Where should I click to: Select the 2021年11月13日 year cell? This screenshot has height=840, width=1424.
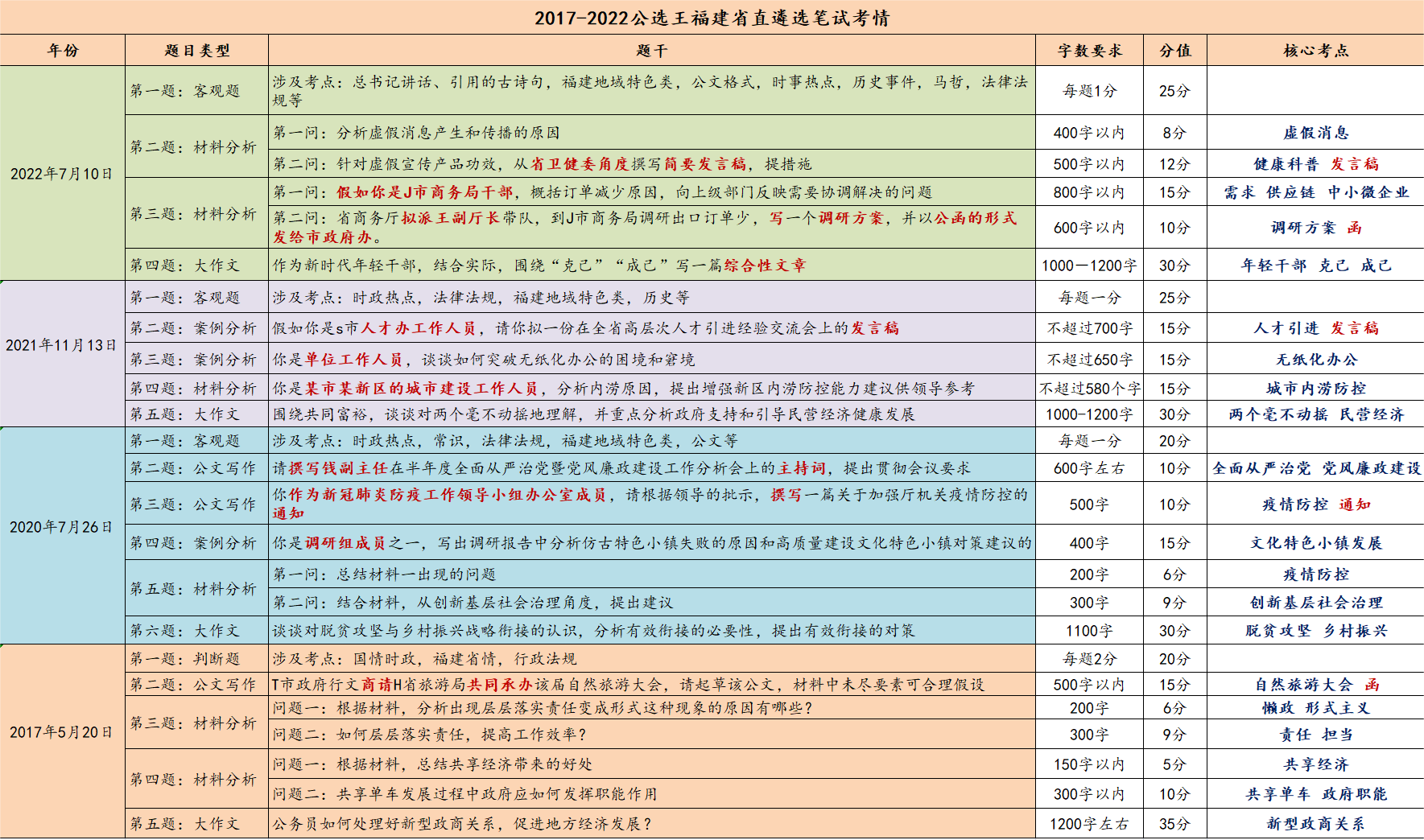click(x=63, y=345)
